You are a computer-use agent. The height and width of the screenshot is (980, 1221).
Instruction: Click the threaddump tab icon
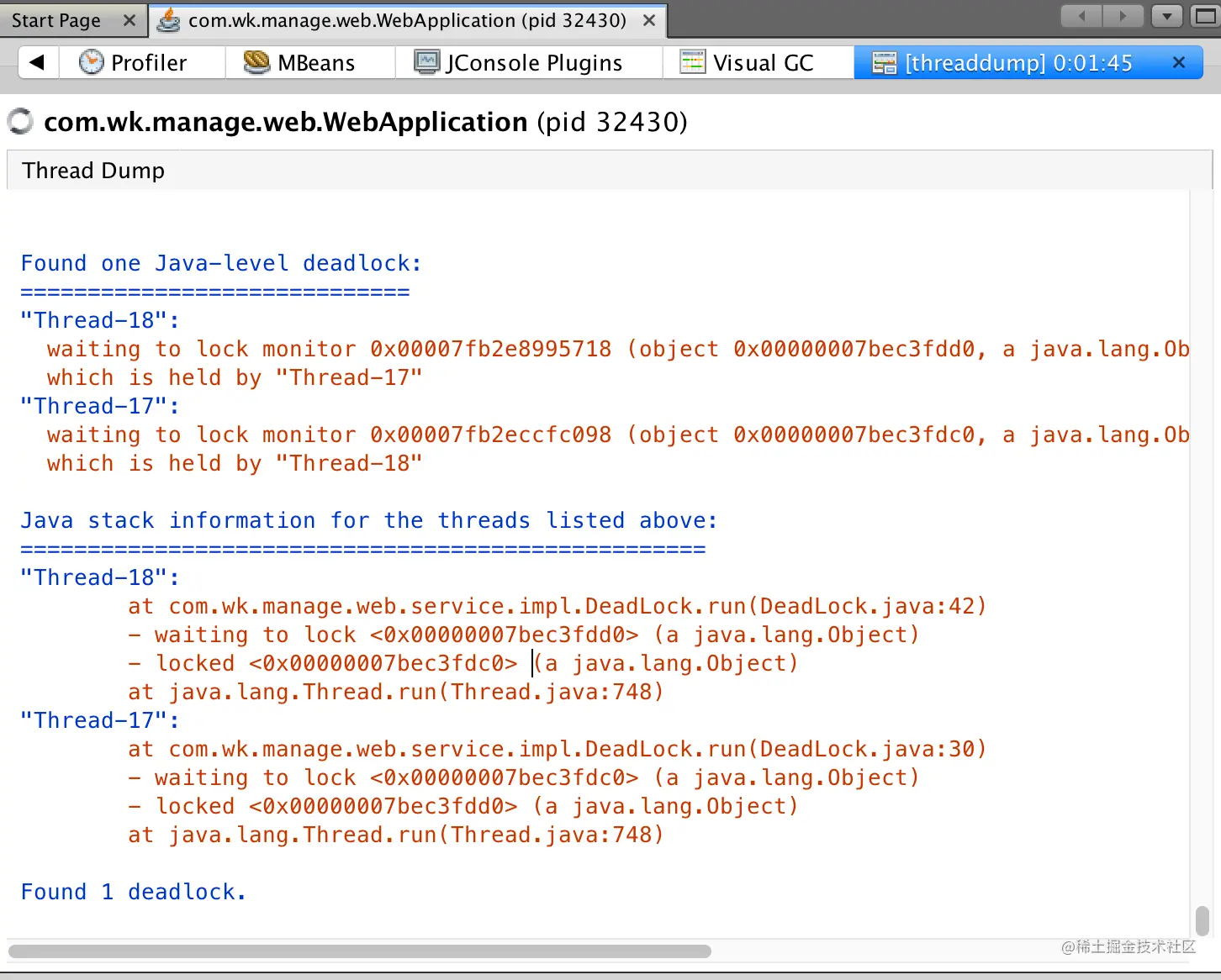[885, 63]
